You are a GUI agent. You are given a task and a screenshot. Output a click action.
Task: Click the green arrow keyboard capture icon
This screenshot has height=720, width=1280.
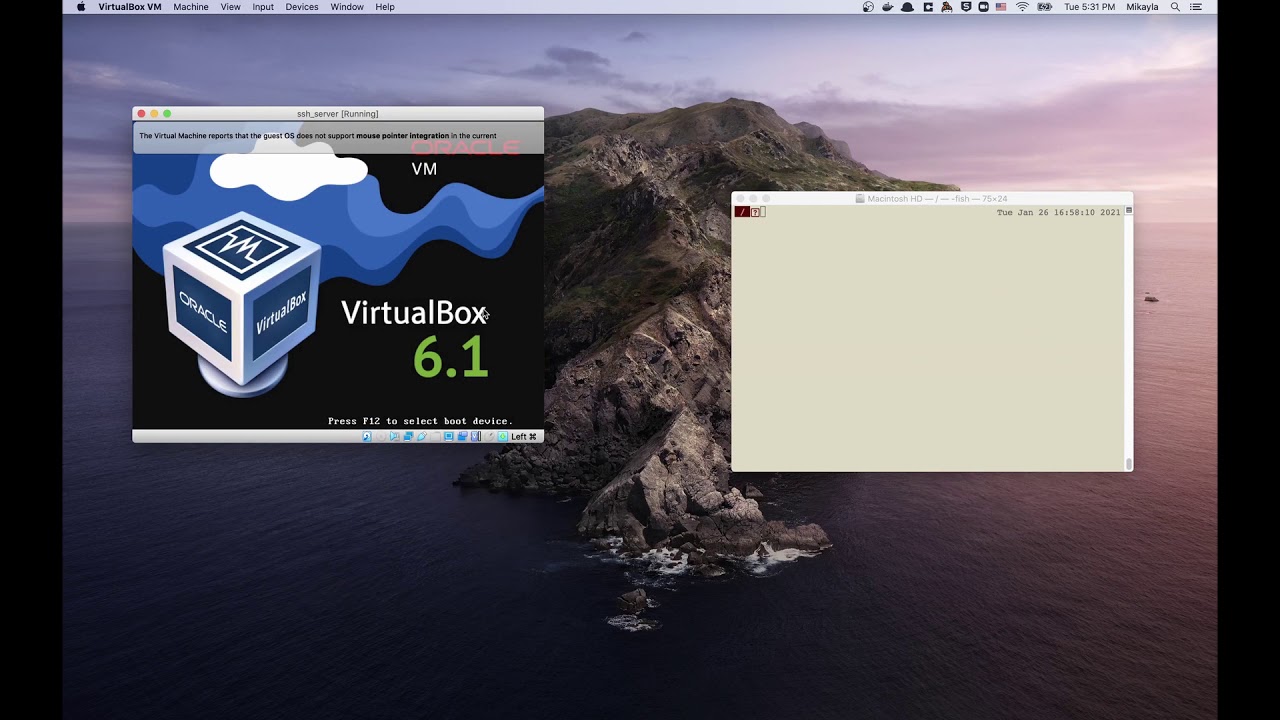click(x=502, y=436)
